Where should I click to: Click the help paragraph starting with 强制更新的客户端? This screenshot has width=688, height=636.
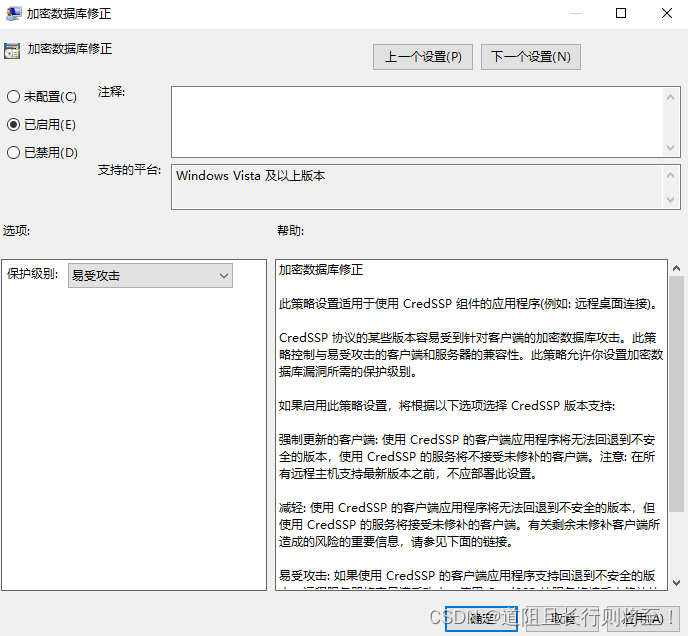pyautogui.click(x=467, y=456)
